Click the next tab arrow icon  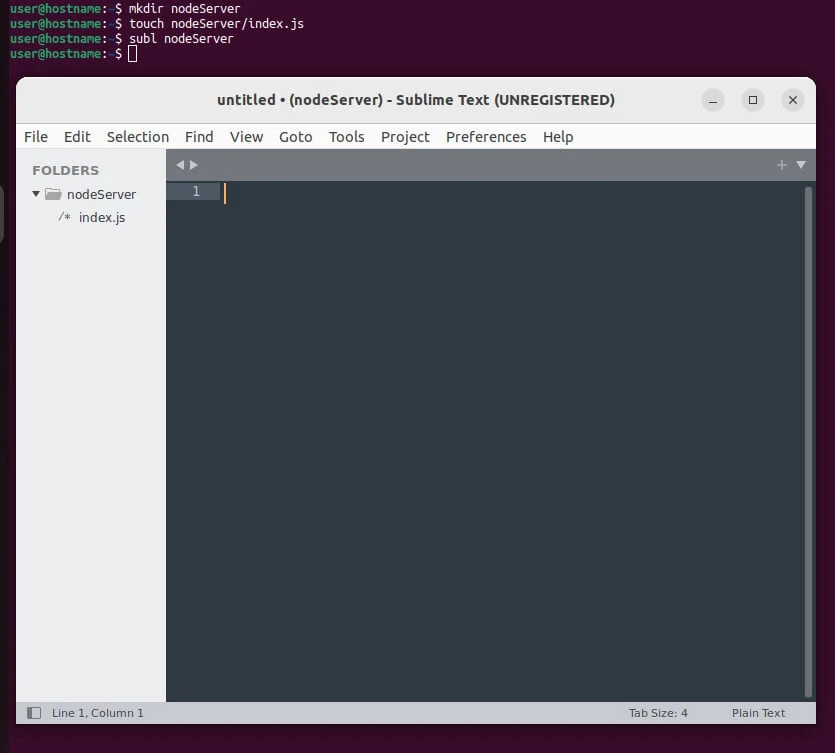point(194,165)
